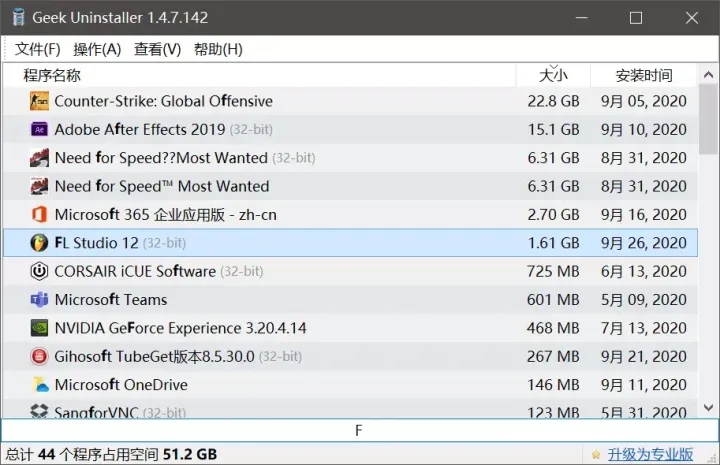
Task: Select Need for Speed??Most Wanted name text
Action: click(161, 158)
